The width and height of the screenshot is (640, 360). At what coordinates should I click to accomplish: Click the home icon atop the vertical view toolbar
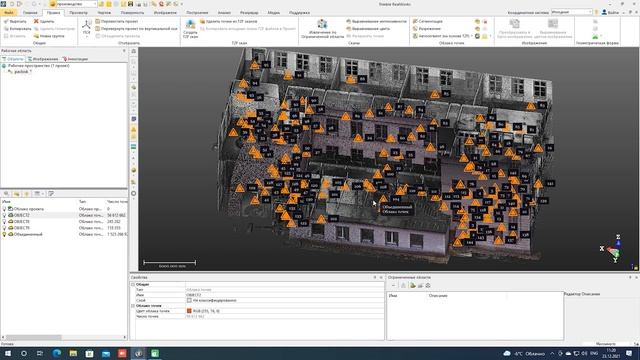click(133, 51)
